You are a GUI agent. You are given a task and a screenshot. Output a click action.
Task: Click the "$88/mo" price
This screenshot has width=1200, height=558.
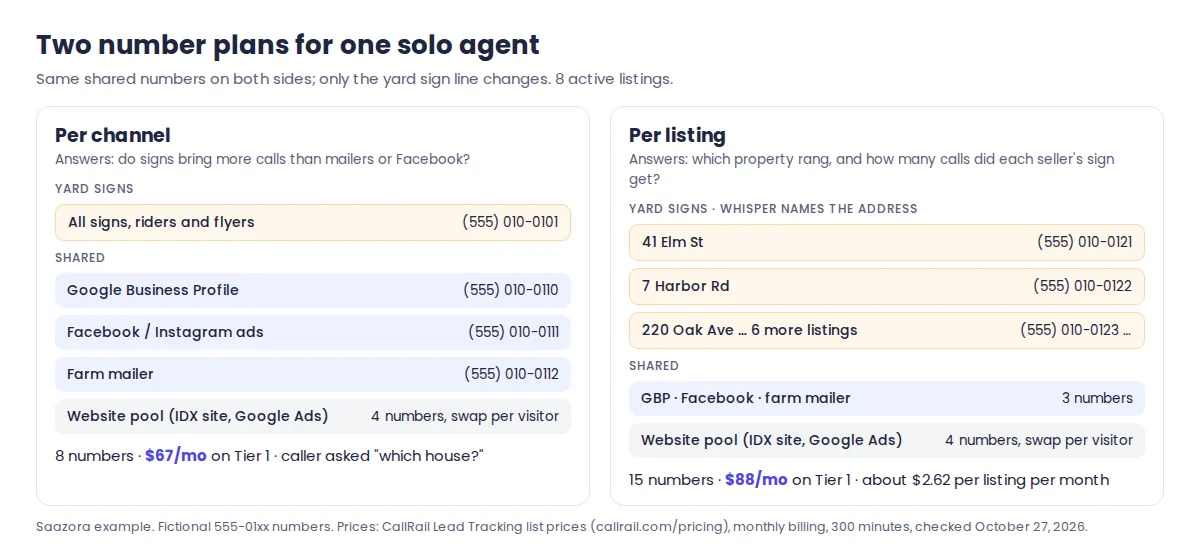tap(756, 480)
